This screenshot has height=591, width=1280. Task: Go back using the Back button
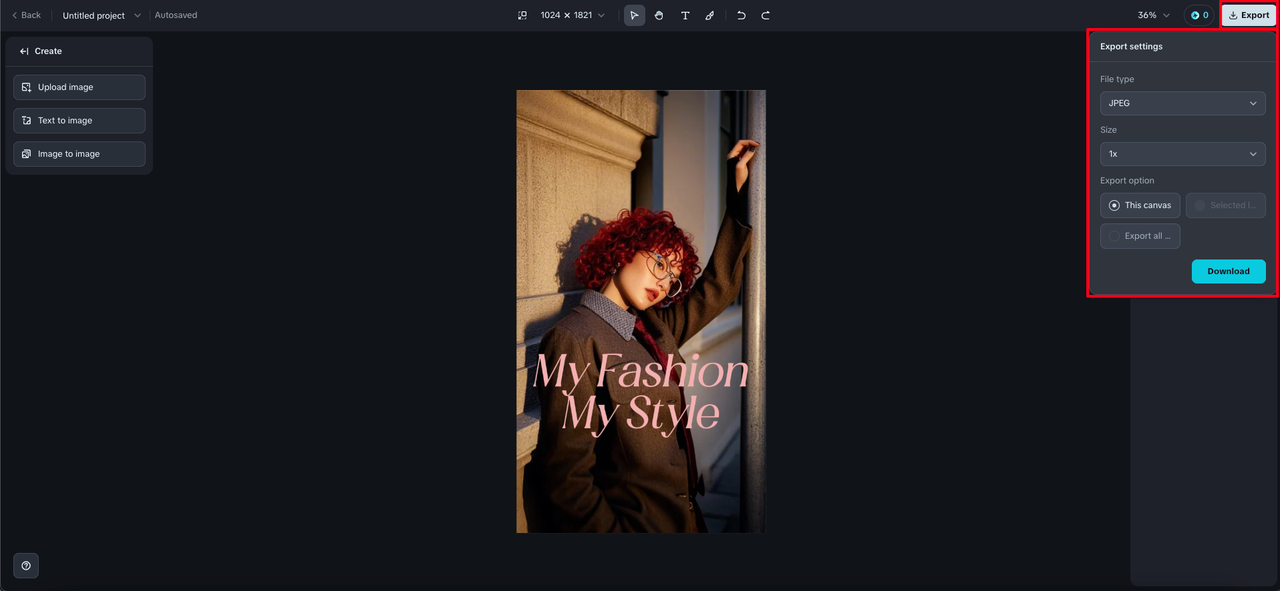click(26, 15)
